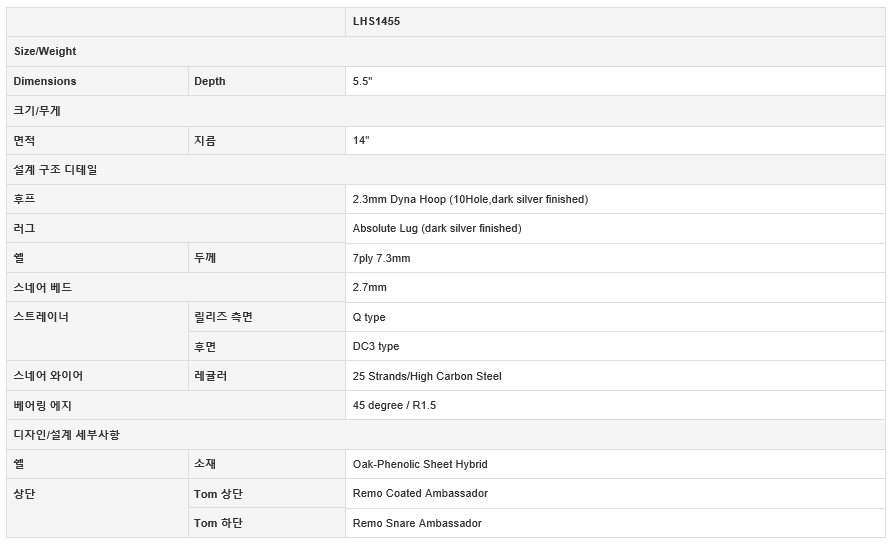Select the Tom 하단 label cell

(267, 523)
